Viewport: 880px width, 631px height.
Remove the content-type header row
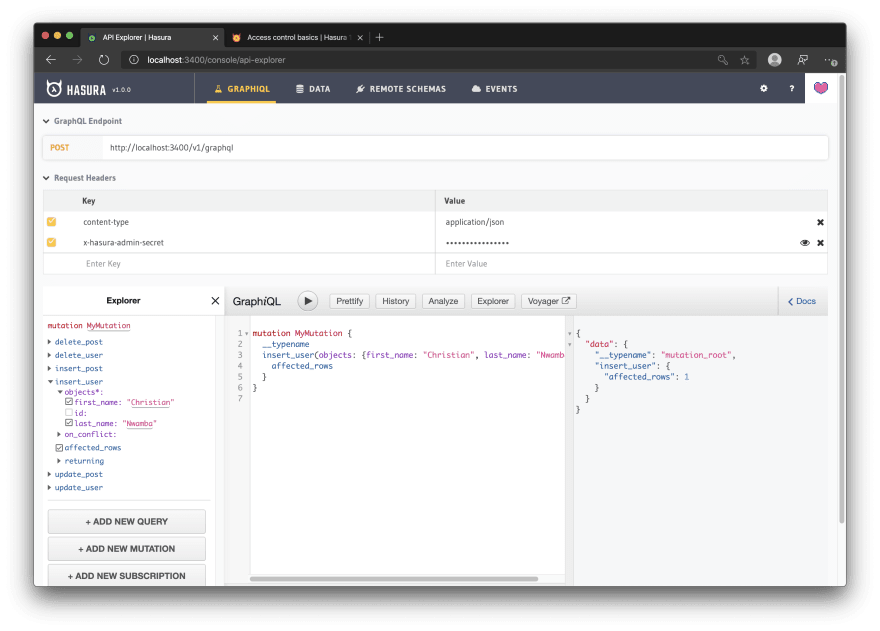point(820,222)
